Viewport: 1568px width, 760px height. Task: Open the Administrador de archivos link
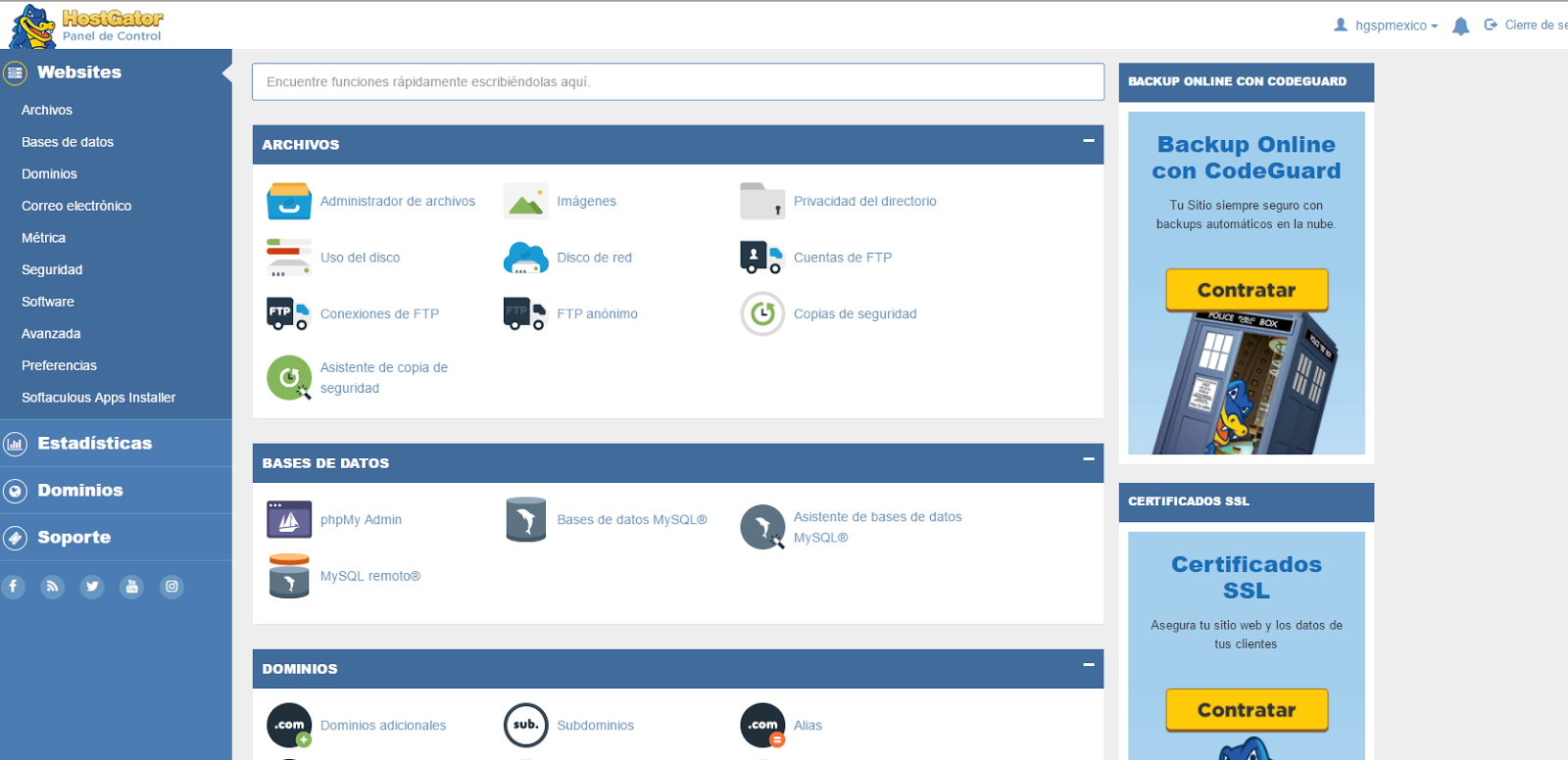click(x=398, y=201)
